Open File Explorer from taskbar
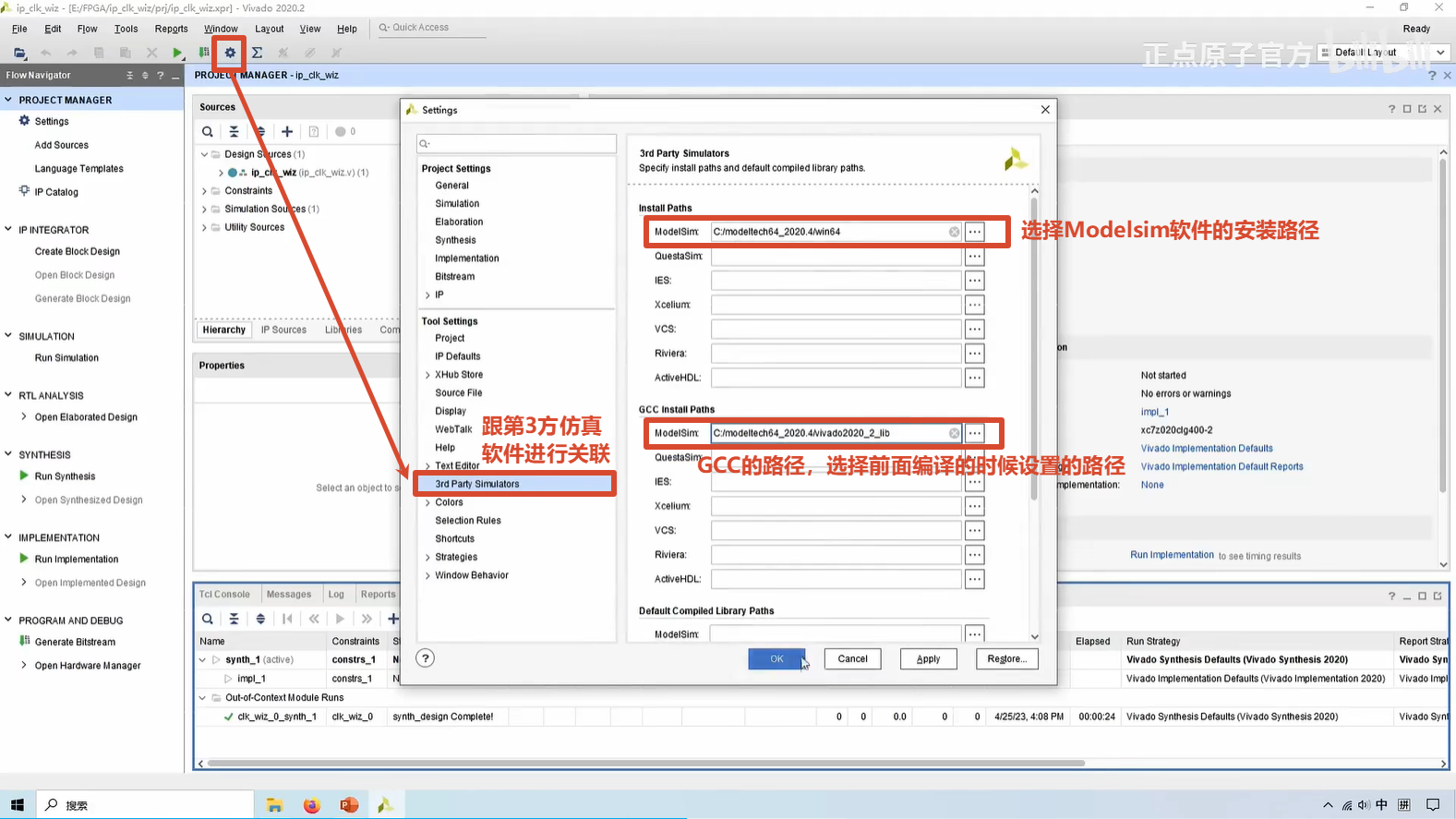 (274, 805)
